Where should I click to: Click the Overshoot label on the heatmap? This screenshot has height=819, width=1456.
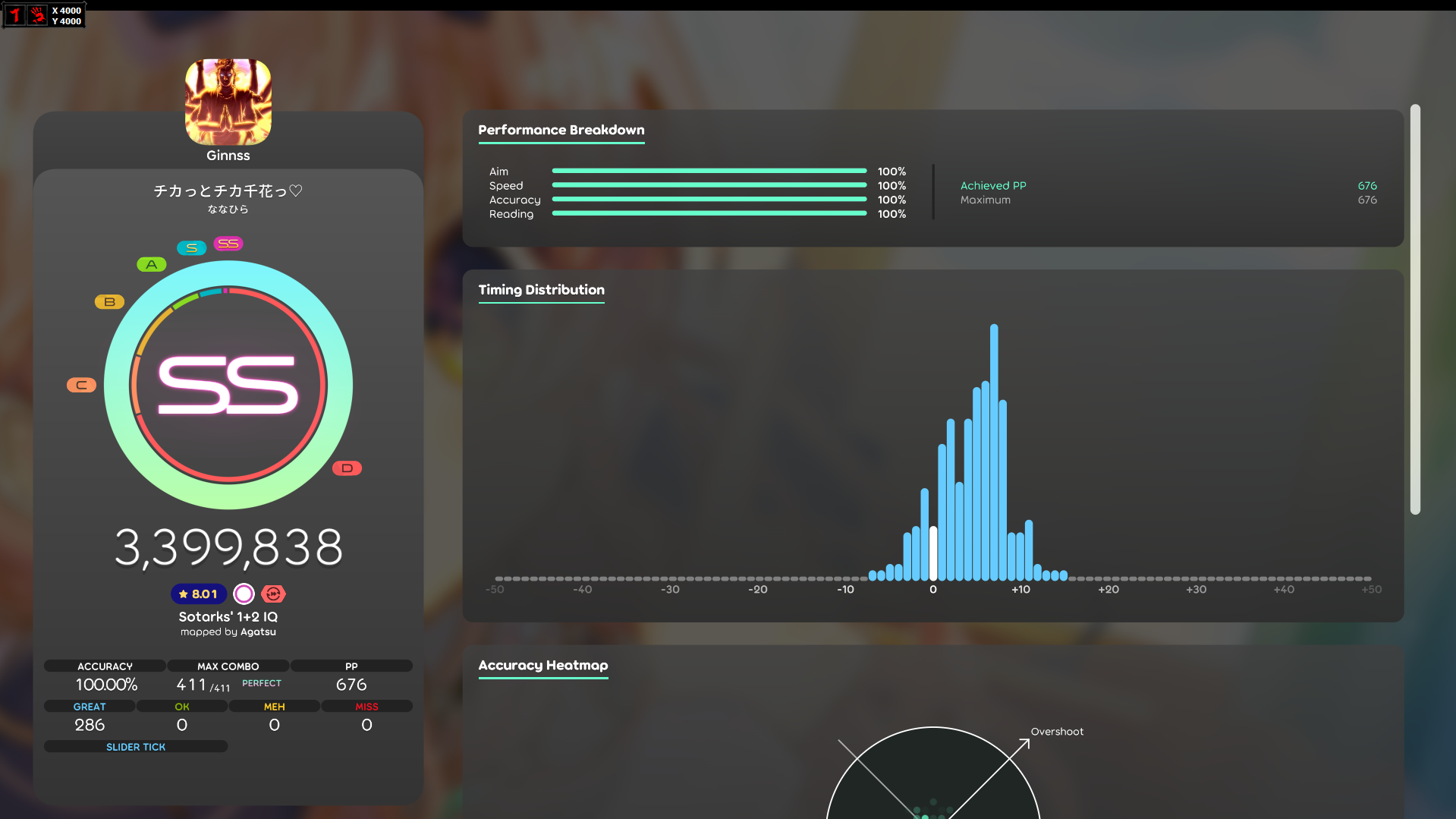point(1057,732)
